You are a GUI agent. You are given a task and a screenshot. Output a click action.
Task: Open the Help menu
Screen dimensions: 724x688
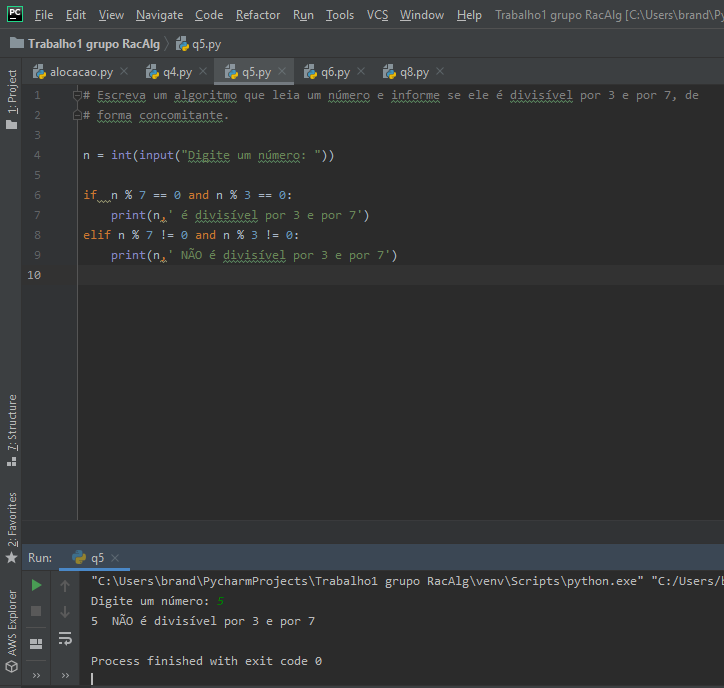pos(469,15)
